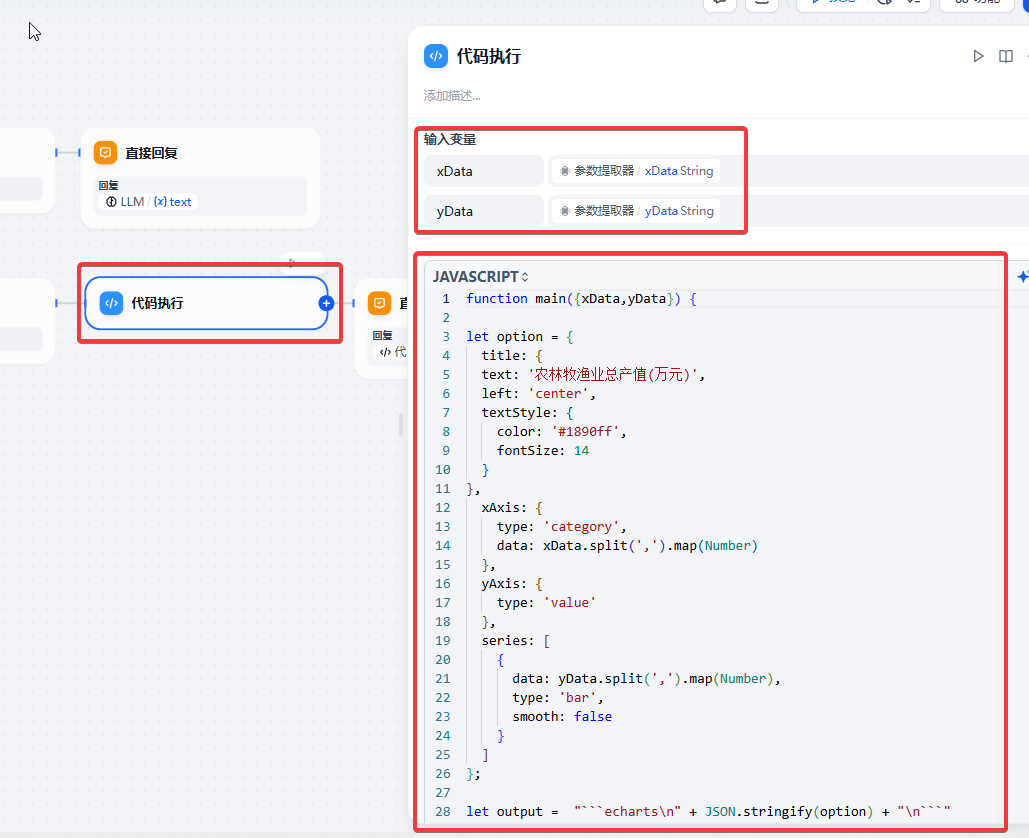Click the code line xAxis: {

click(512, 508)
